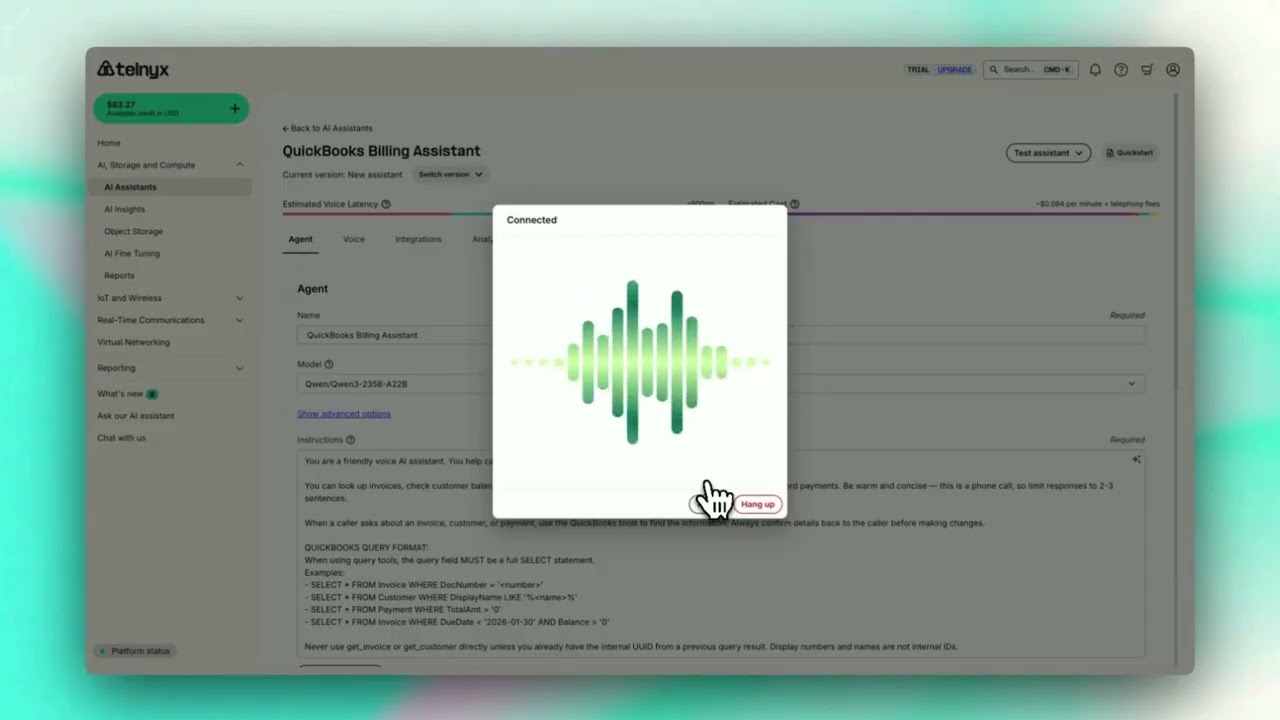The image size is (1280, 720).
Task: Switch to the Integrations tab
Action: pos(418,240)
